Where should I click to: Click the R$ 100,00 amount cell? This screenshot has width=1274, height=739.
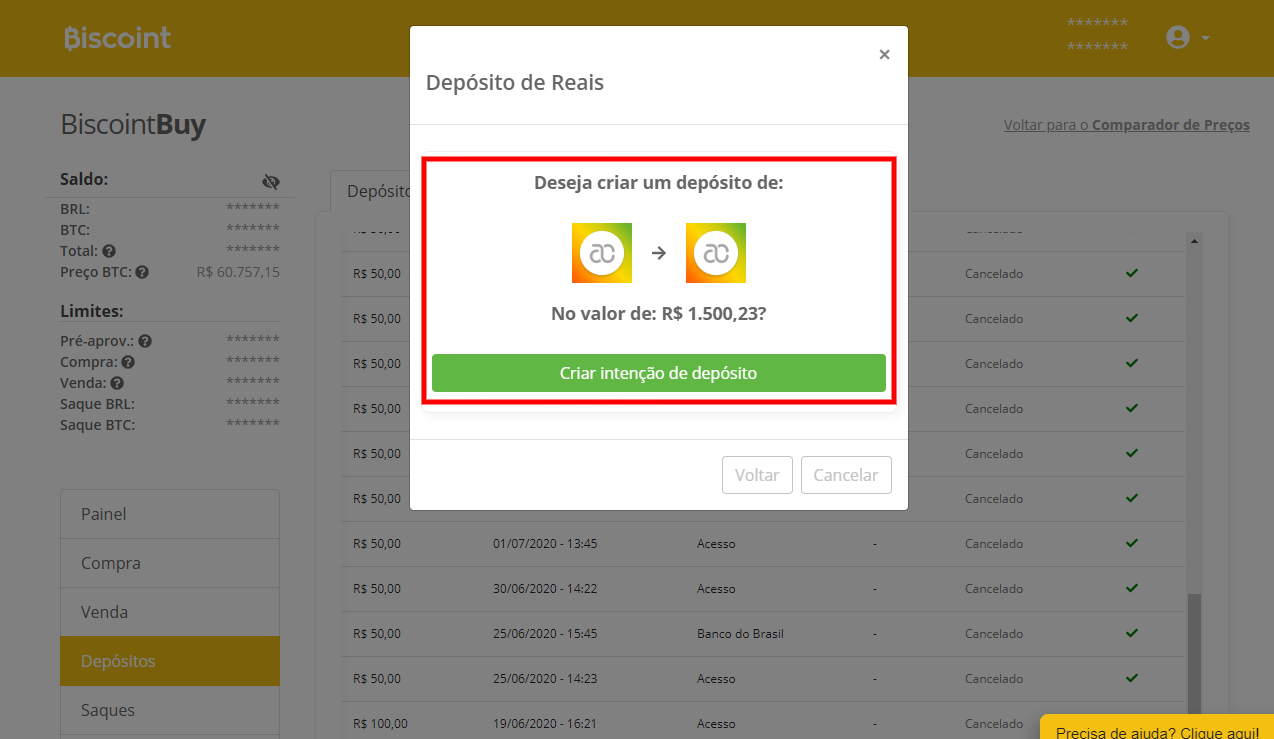point(381,724)
